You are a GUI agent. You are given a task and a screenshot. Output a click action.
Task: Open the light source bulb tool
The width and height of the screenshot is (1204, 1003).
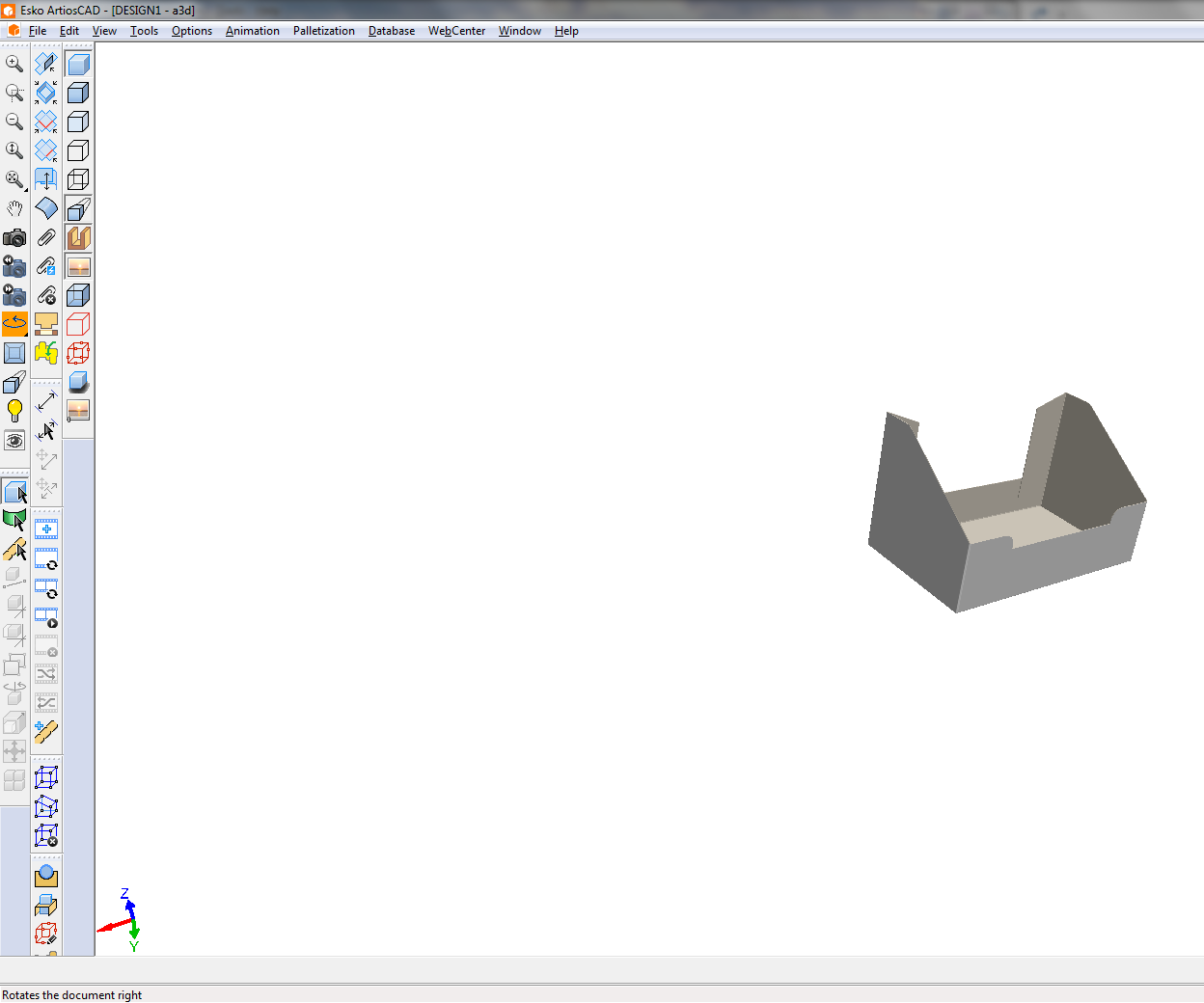[x=14, y=411]
